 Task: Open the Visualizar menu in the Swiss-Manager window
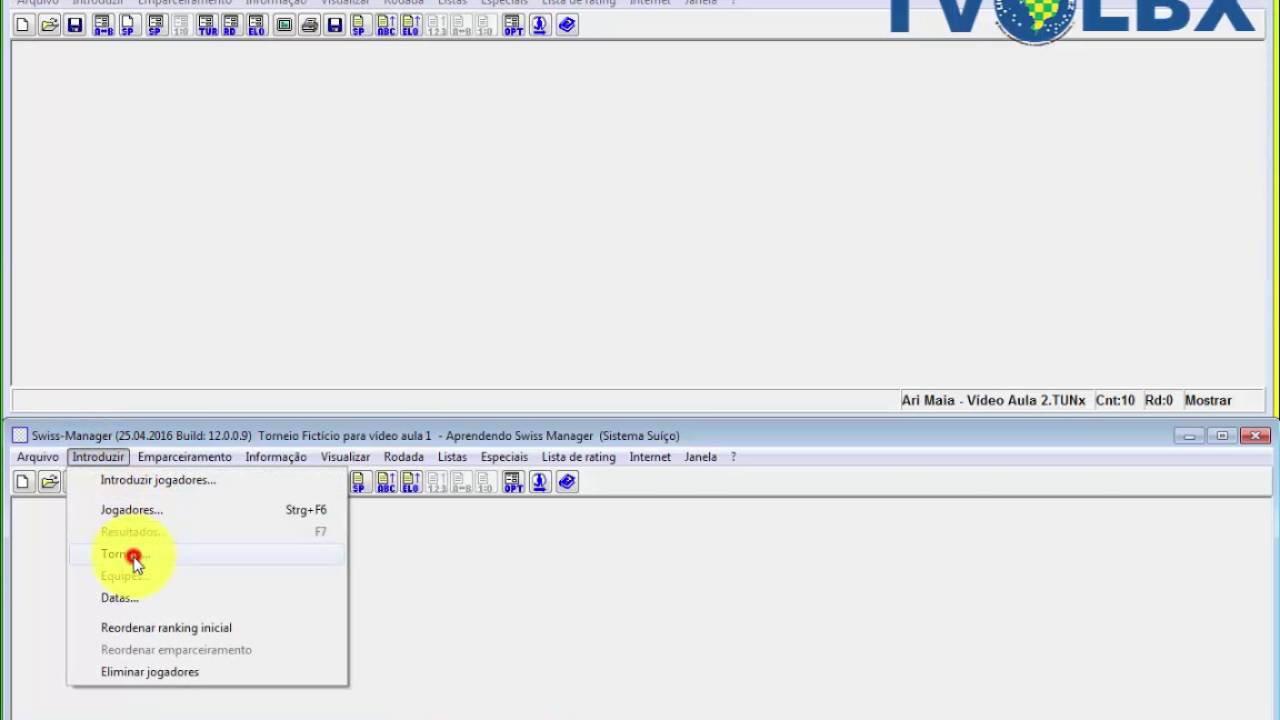pos(345,457)
